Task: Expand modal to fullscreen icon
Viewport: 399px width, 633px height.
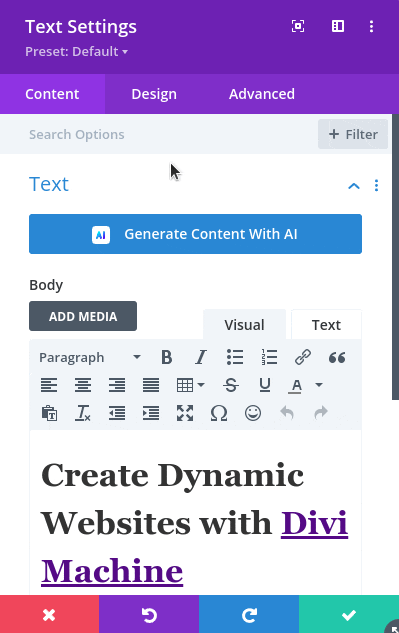Action: (x=298, y=26)
